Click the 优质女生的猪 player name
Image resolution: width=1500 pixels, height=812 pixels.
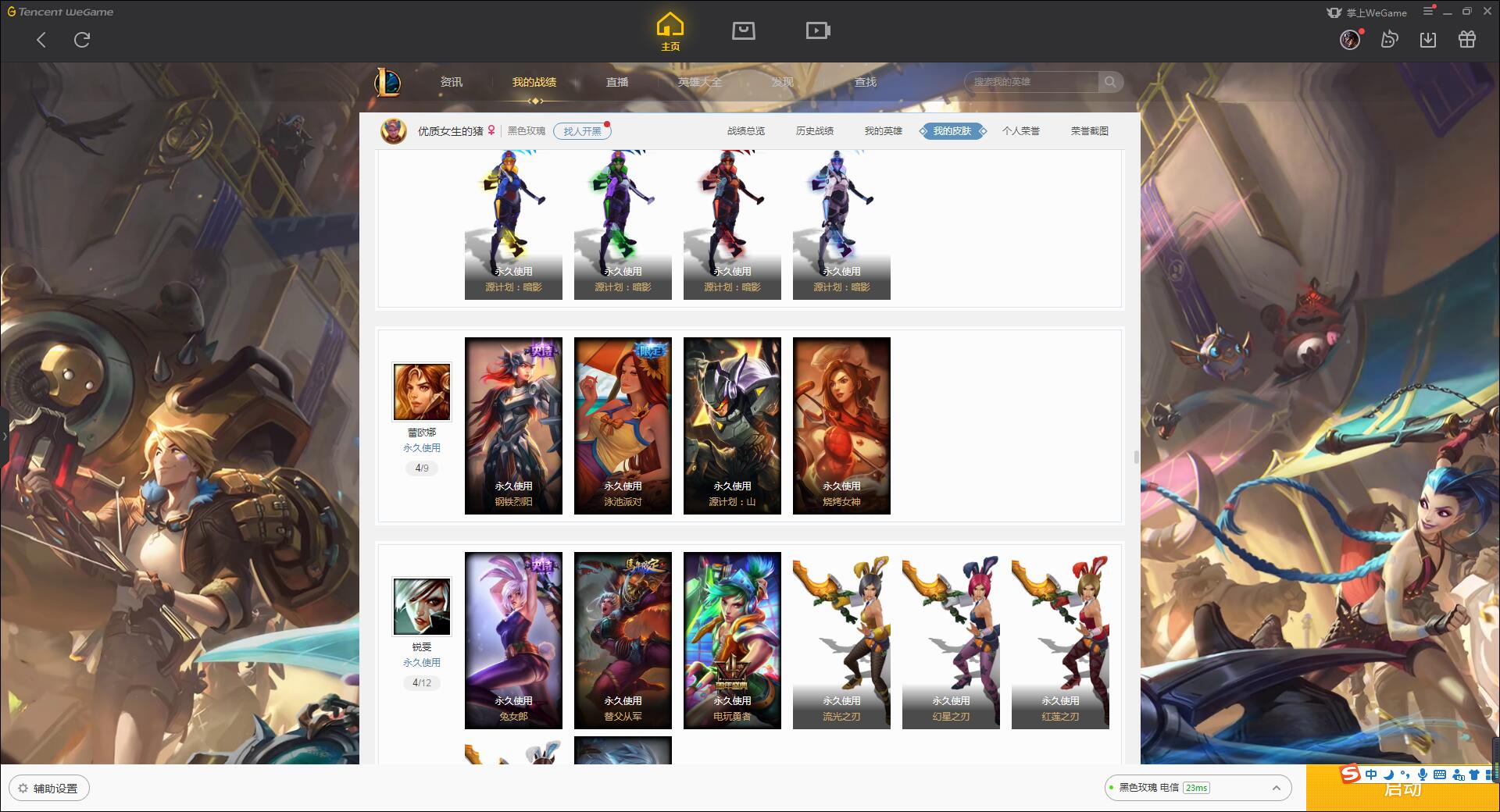coord(450,131)
